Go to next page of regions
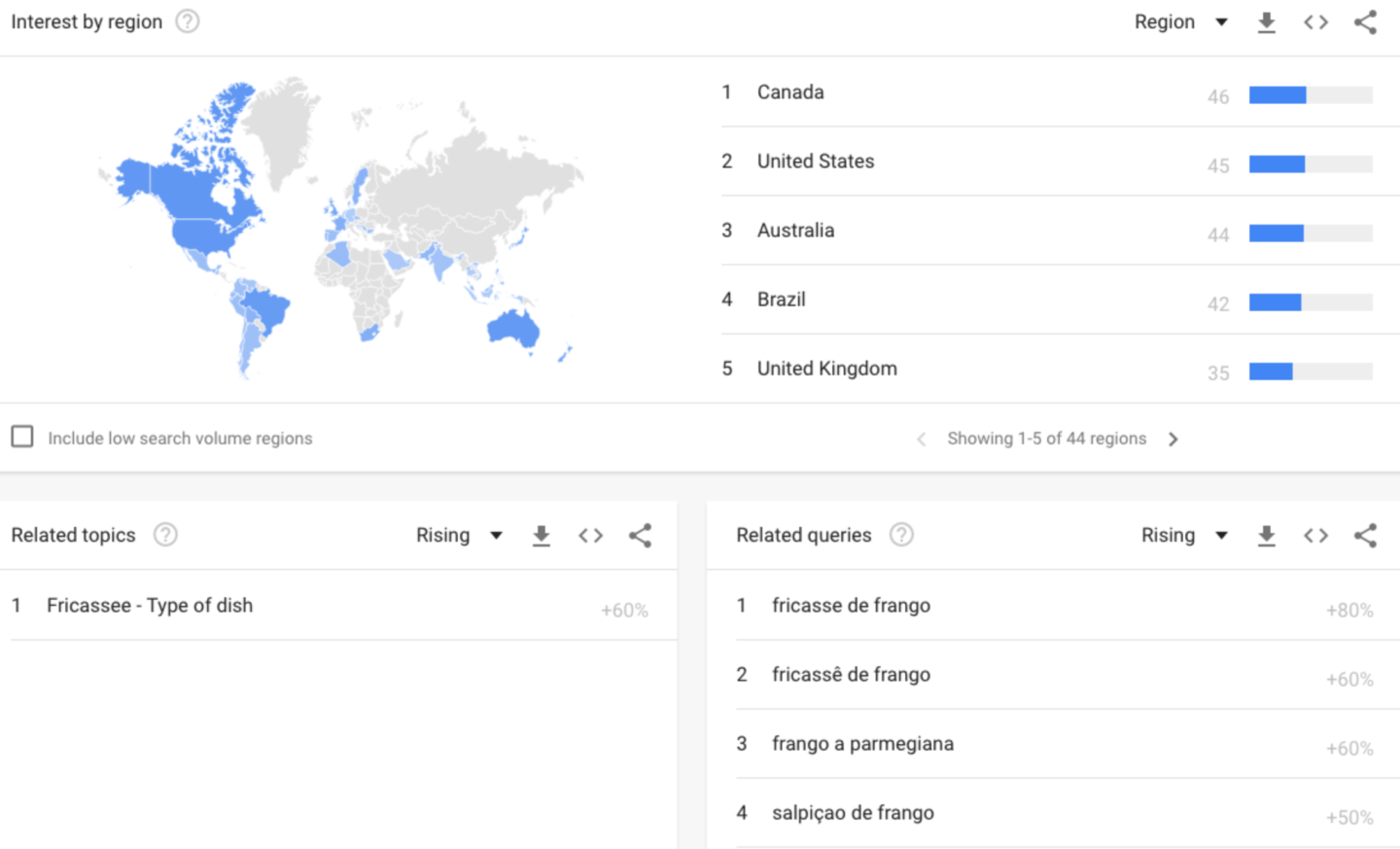The image size is (1400, 849). (1173, 440)
